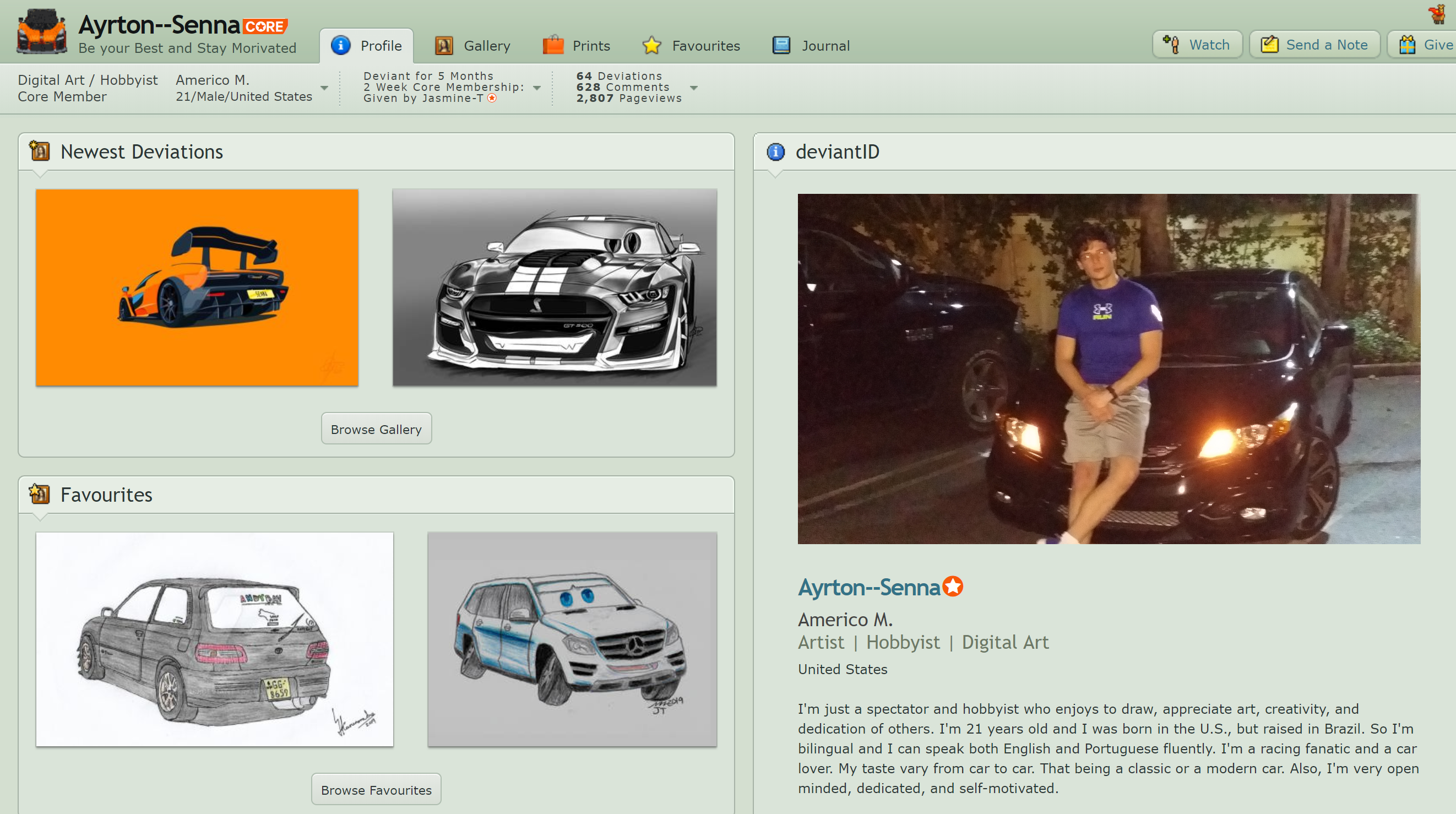Click the deviantID profile photo
1456x814 pixels.
click(1109, 369)
